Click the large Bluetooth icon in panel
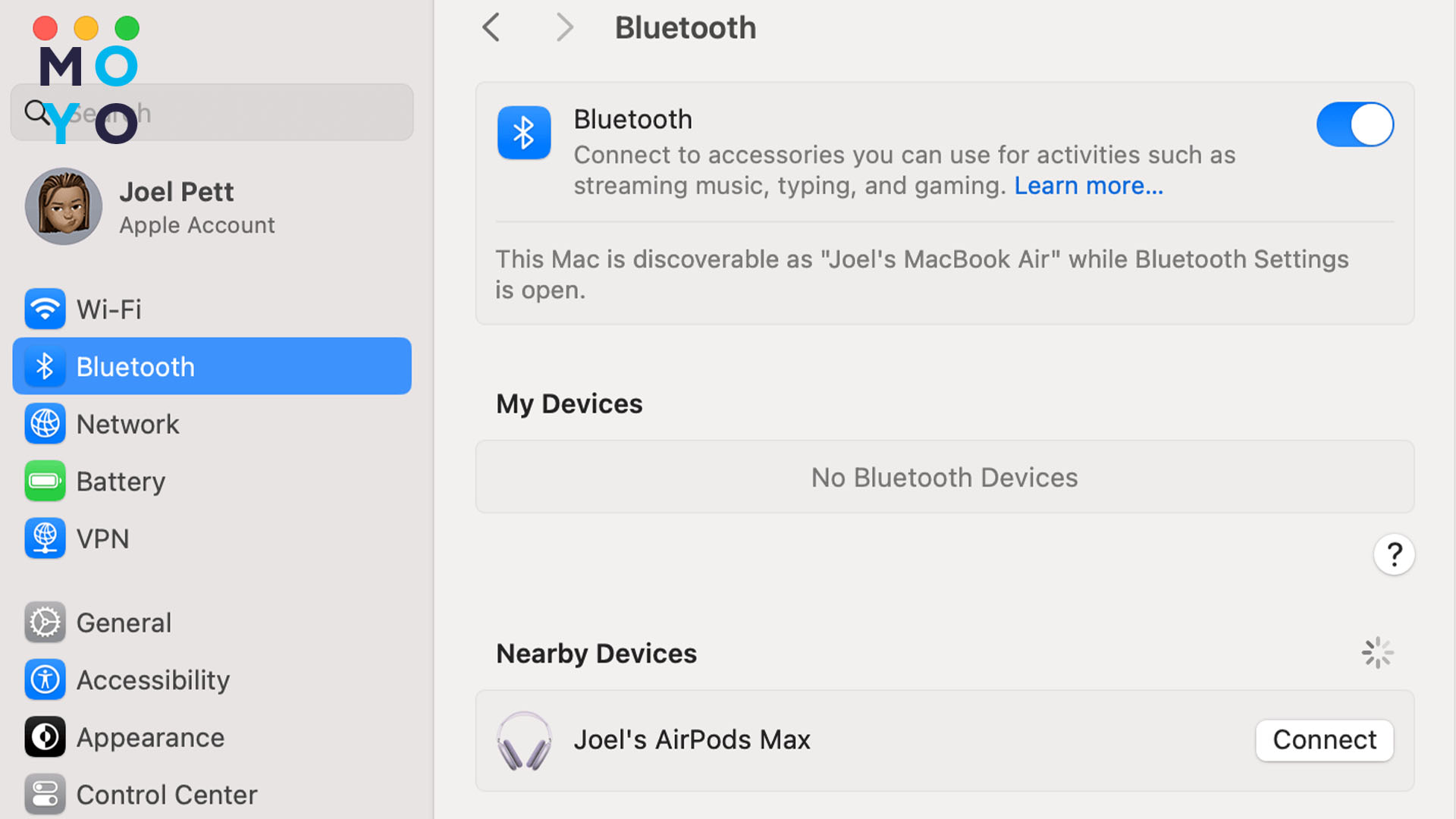The image size is (1456, 819). tap(524, 133)
